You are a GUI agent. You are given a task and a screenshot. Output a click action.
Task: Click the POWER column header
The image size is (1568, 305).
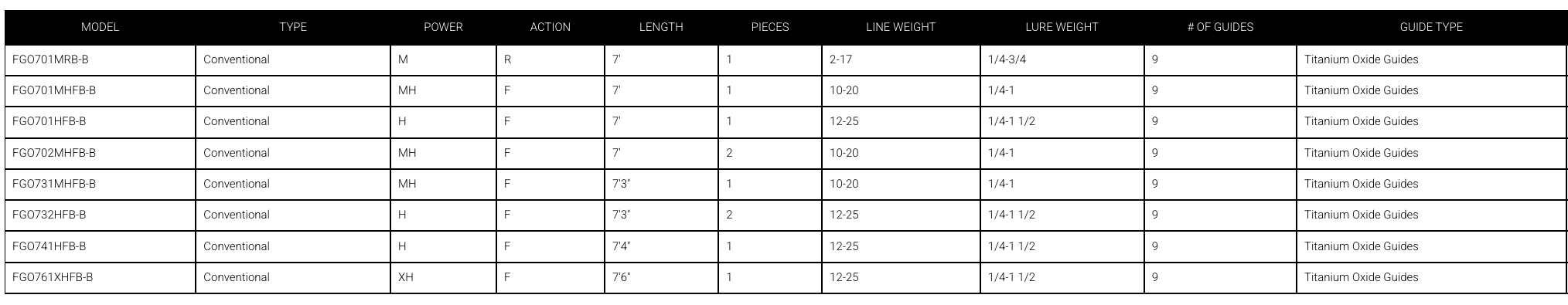(443, 27)
